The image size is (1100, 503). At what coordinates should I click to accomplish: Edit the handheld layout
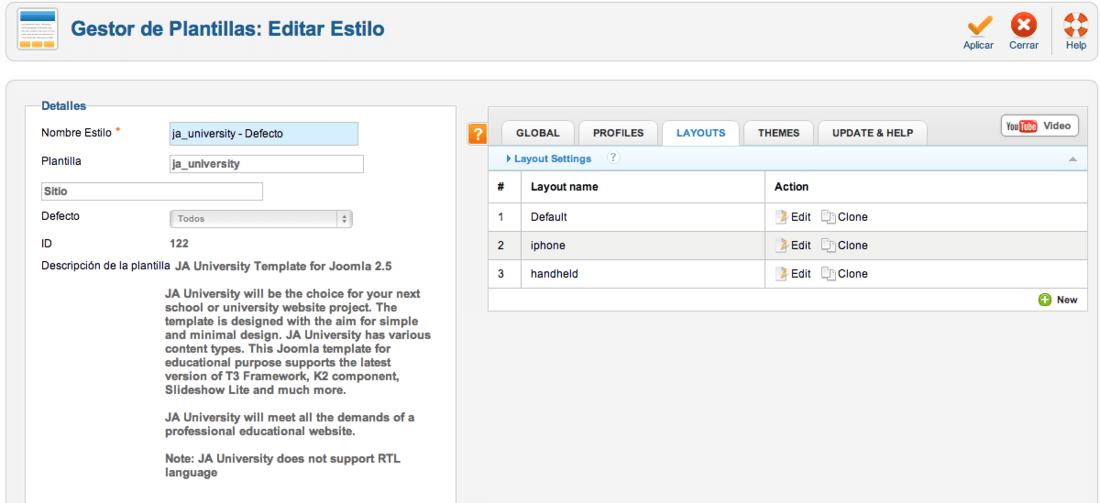(x=793, y=274)
